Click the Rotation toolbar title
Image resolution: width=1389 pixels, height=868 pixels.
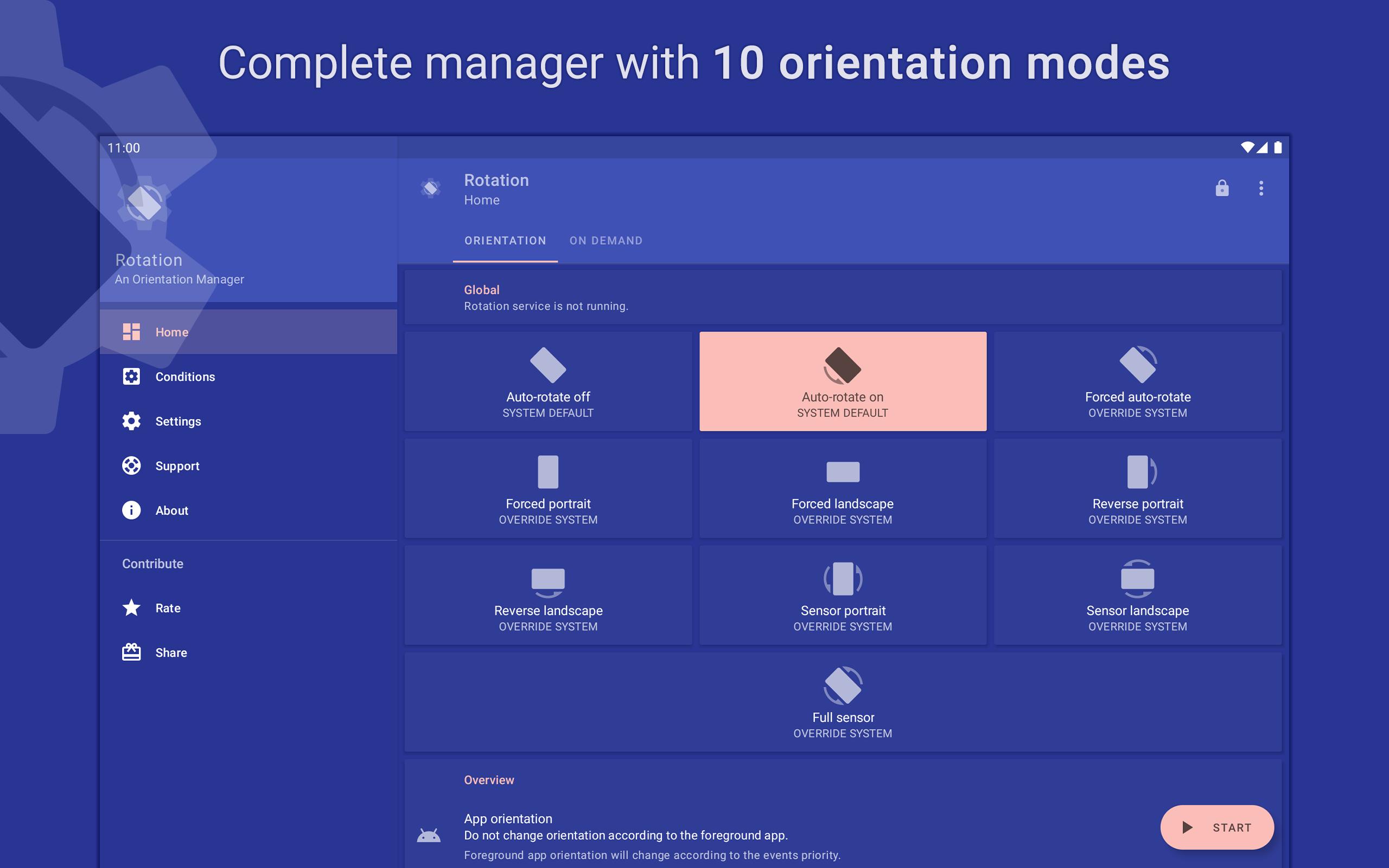[x=496, y=180]
